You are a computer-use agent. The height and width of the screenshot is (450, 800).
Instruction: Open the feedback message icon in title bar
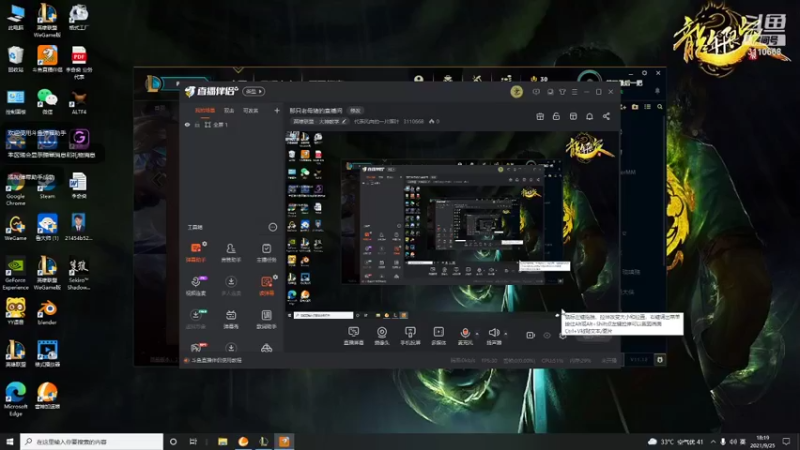click(536, 92)
